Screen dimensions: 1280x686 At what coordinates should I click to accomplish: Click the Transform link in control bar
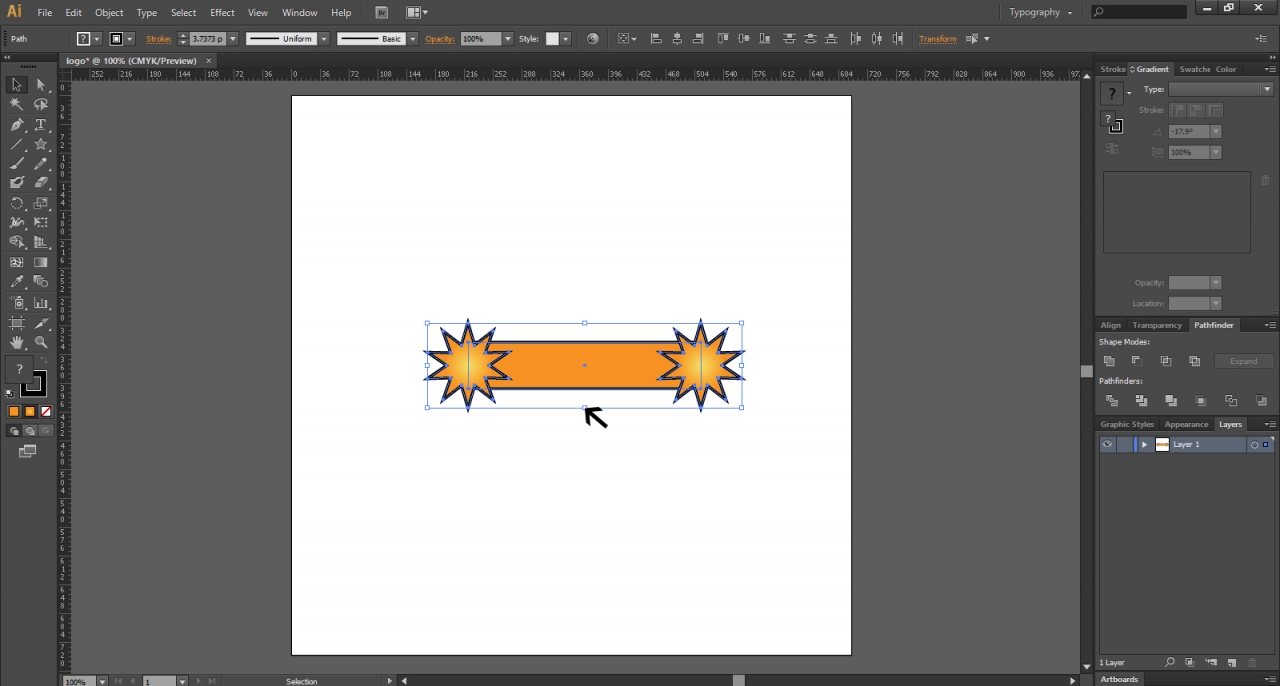point(937,39)
